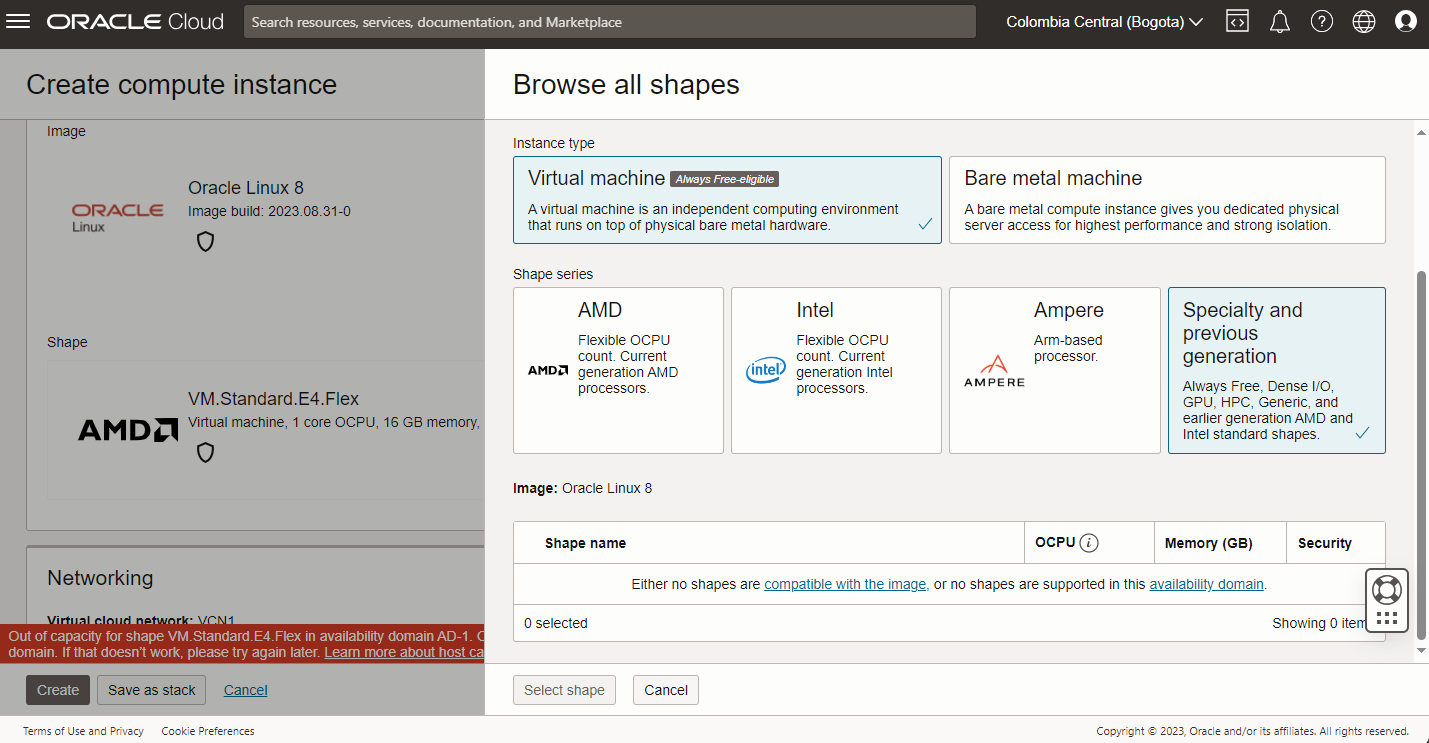Screen dimensions: 1429x743
Task: Click the AMD logo in shape series
Action: coord(548,370)
